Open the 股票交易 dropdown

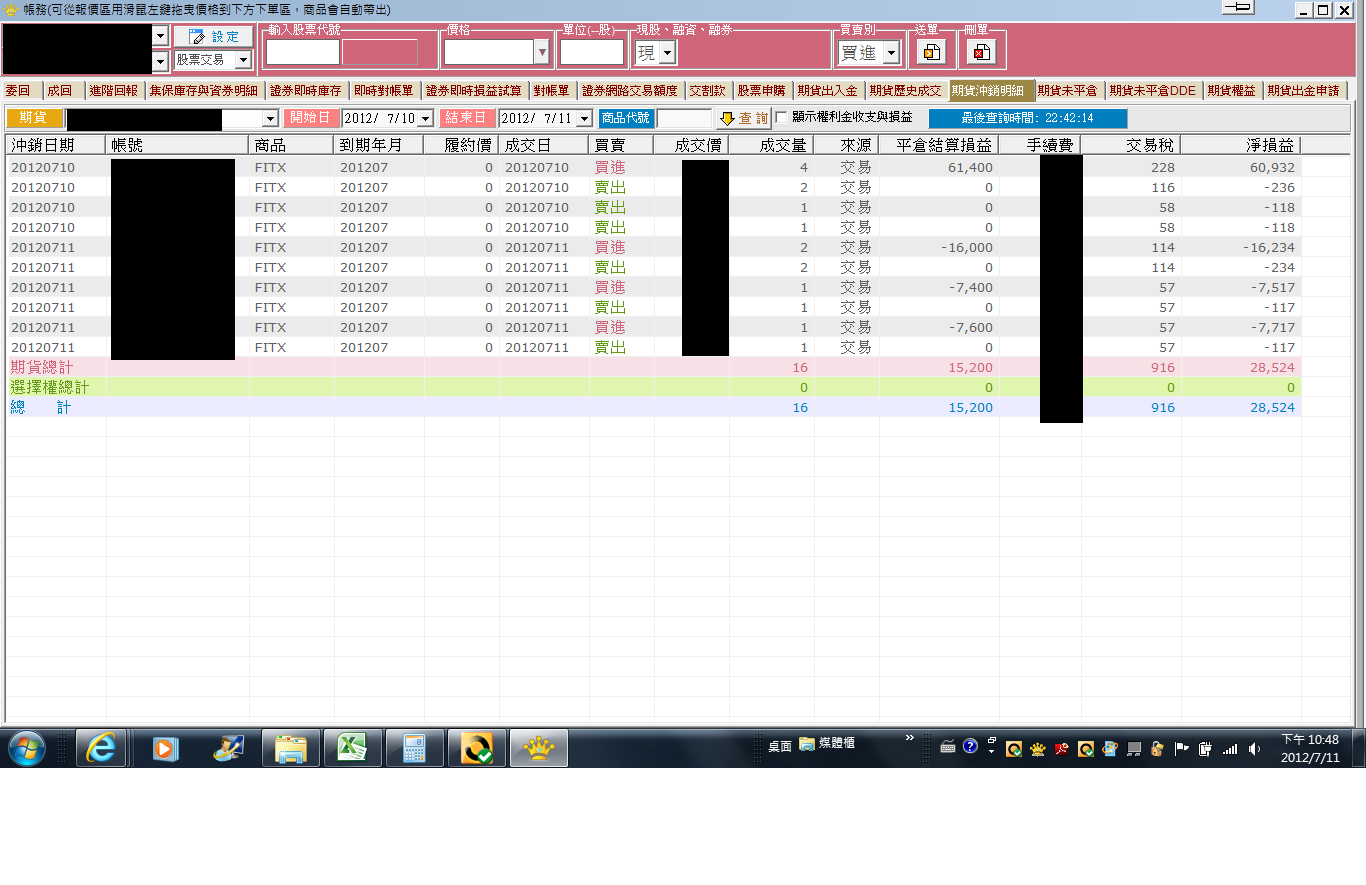pos(243,60)
